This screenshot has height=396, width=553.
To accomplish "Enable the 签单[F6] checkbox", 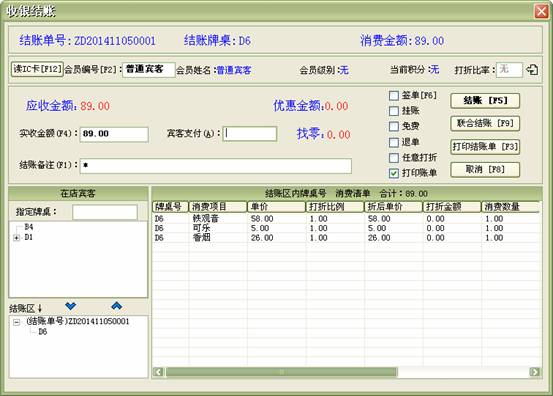I will pos(394,96).
